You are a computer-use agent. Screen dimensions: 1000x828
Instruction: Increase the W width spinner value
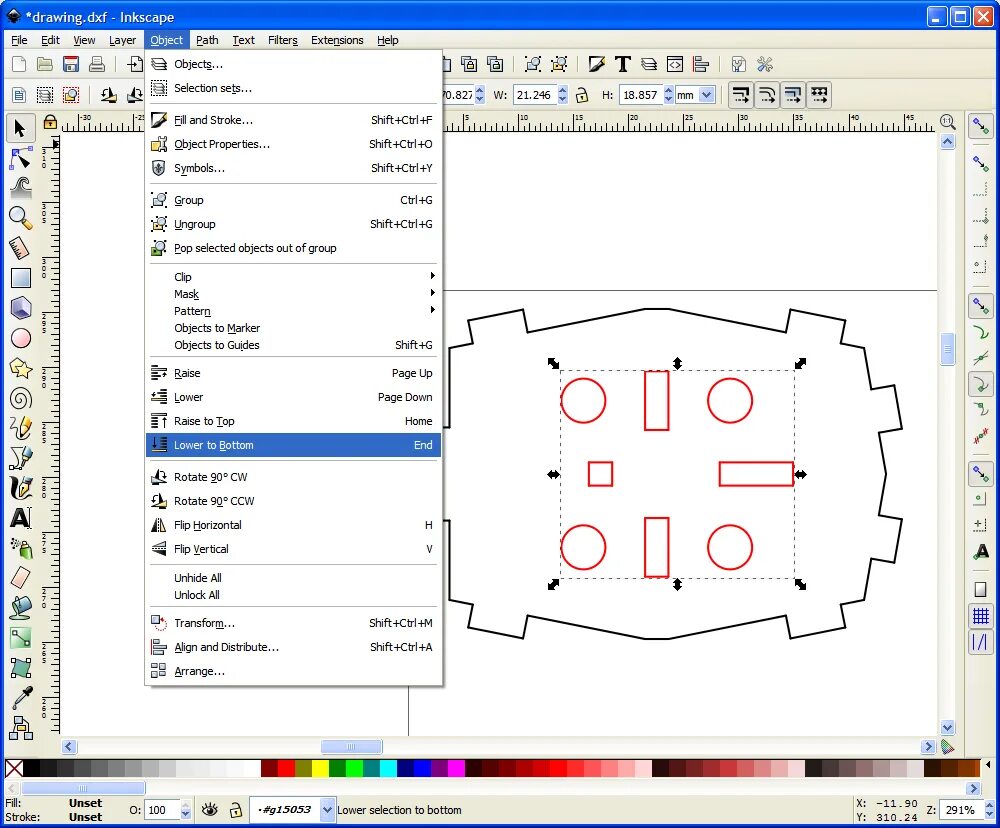pos(562,91)
